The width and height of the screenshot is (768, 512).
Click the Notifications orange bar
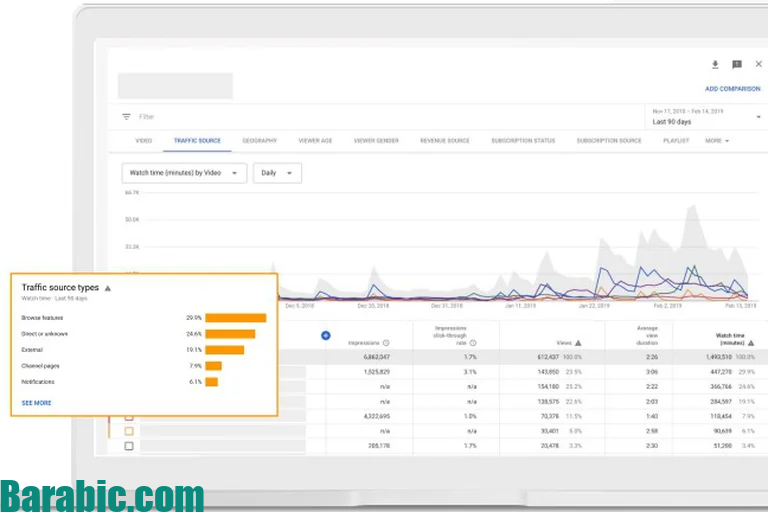(x=212, y=382)
